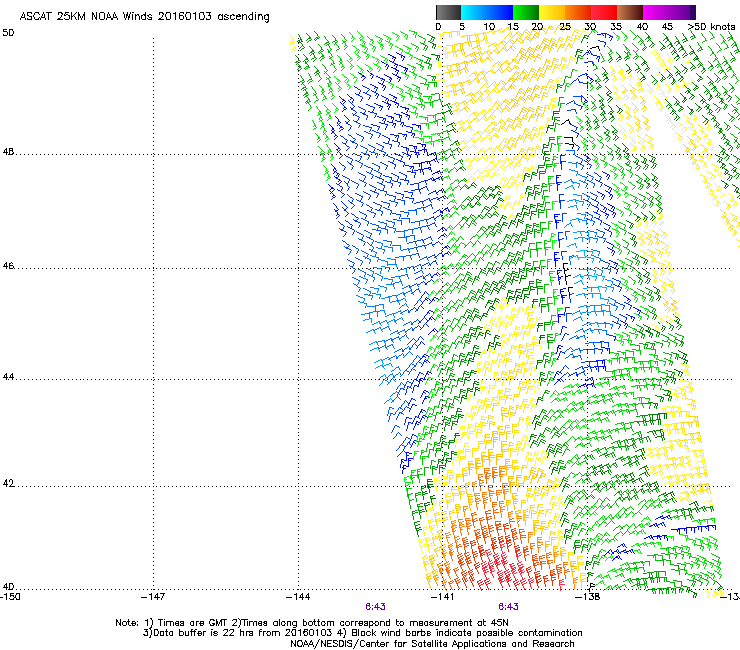Click the latitude label 42
This screenshot has width=740, height=650.
pos(8,484)
